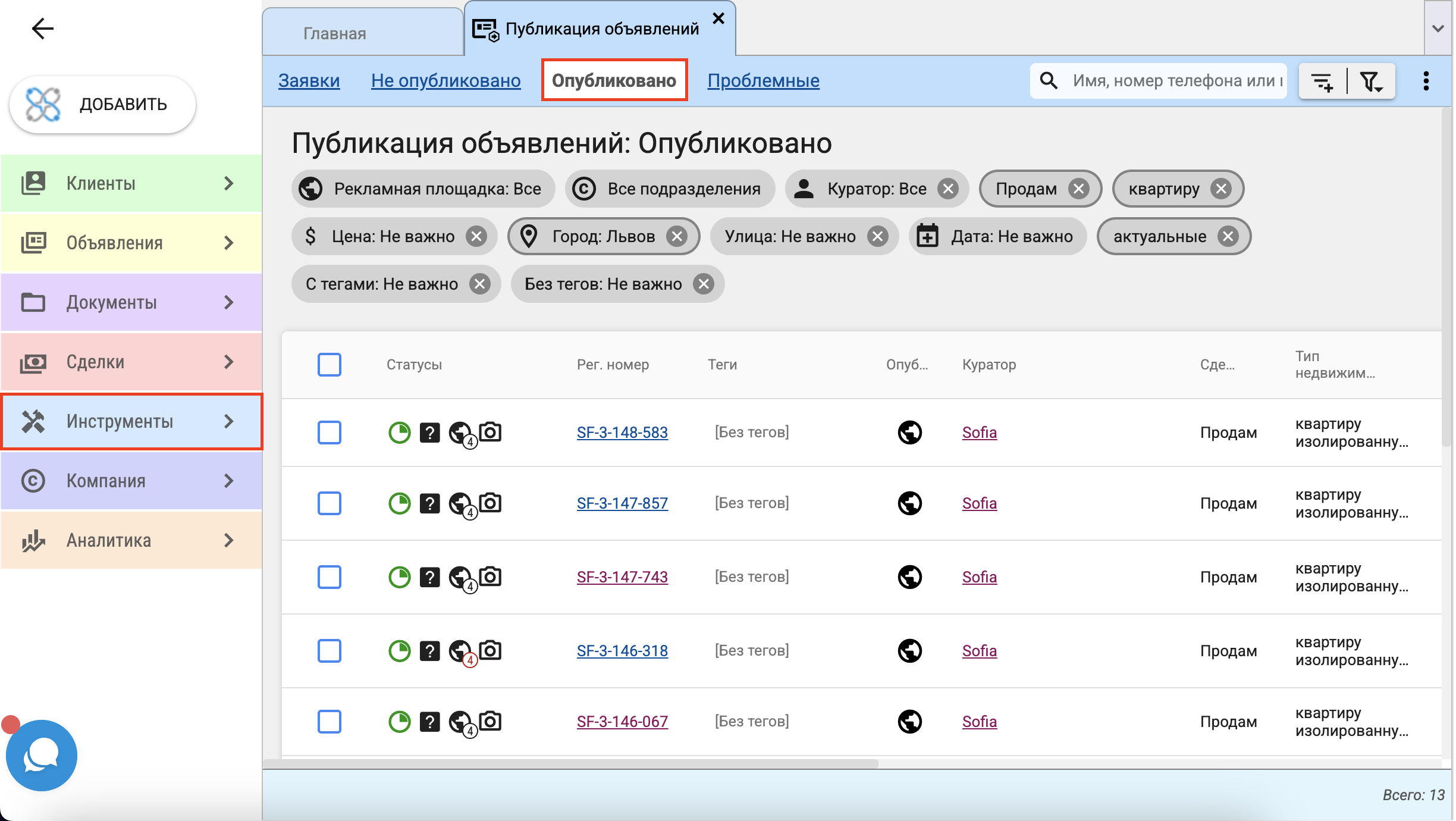Image resolution: width=1456 pixels, height=821 pixels.
Task: Expand the Аналитика sidebar section
Action: (131, 540)
